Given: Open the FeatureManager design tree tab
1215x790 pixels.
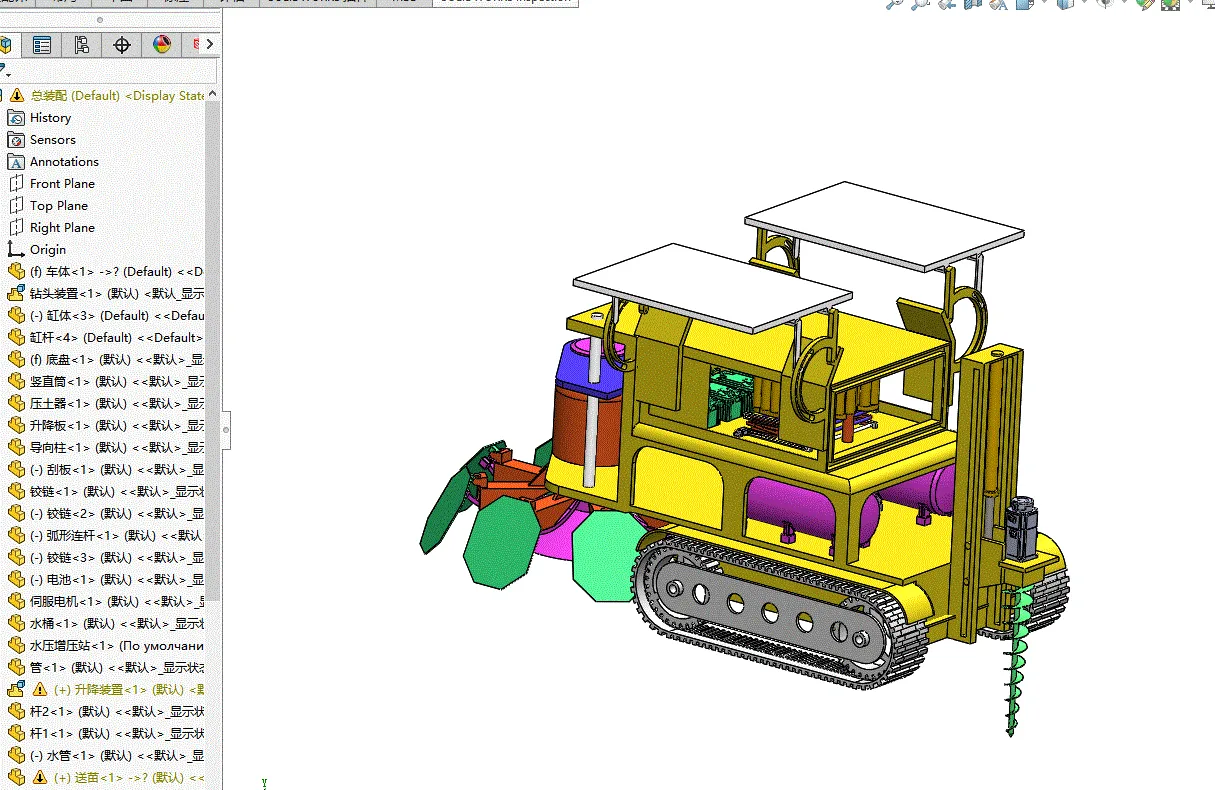Looking at the screenshot, I should (x=8, y=44).
